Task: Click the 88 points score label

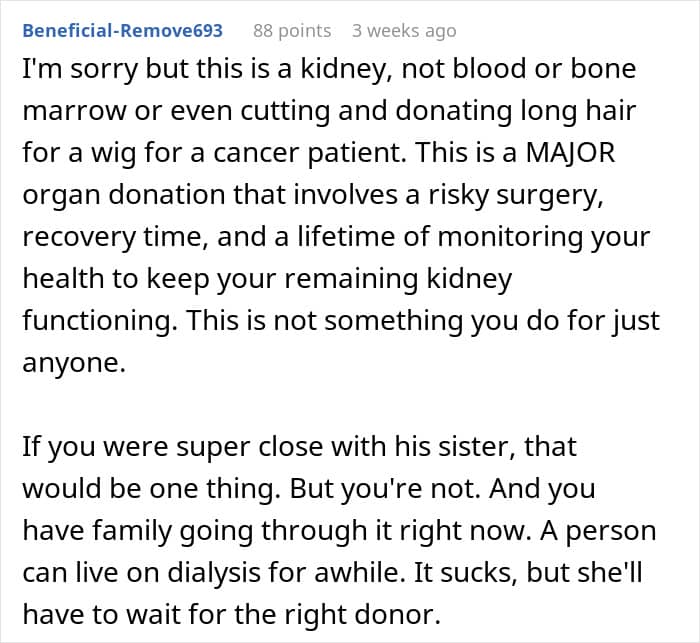Action: [292, 31]
